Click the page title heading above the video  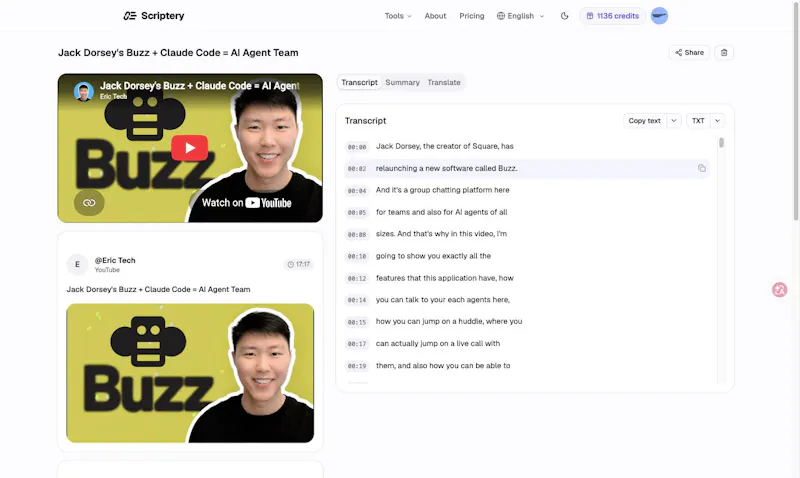point(178,53)
